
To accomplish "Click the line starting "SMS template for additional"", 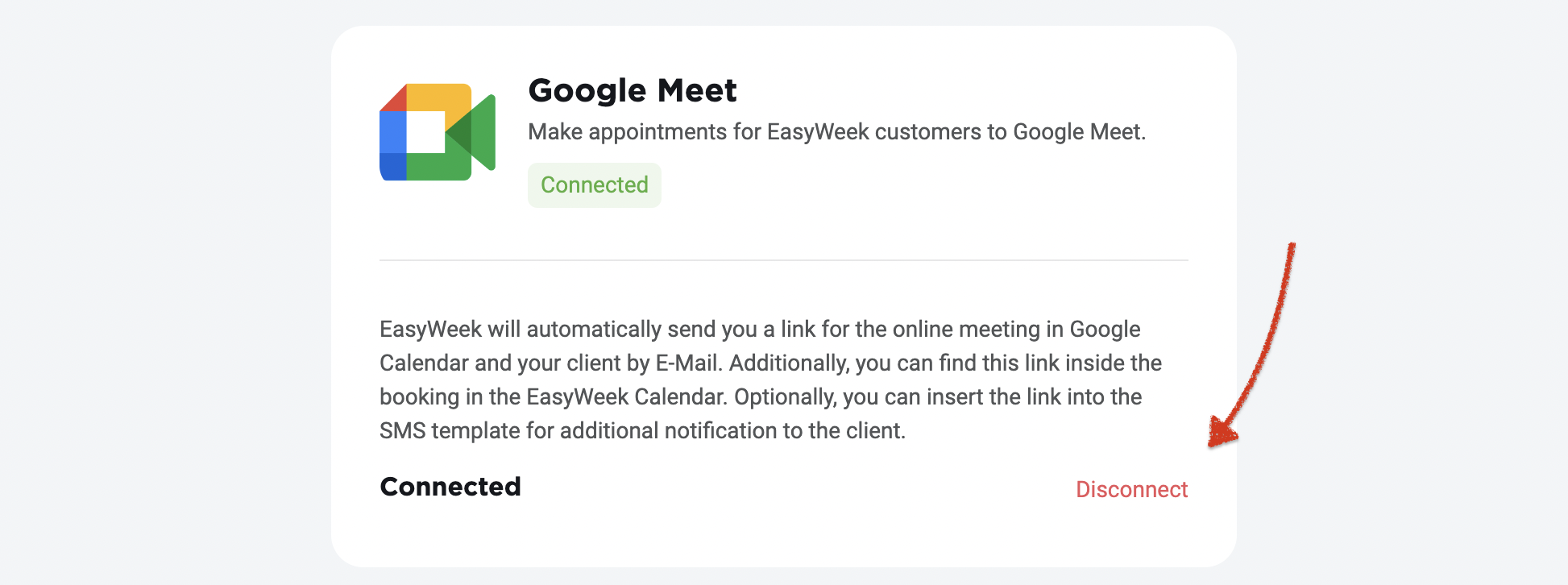I will point(643,430).
